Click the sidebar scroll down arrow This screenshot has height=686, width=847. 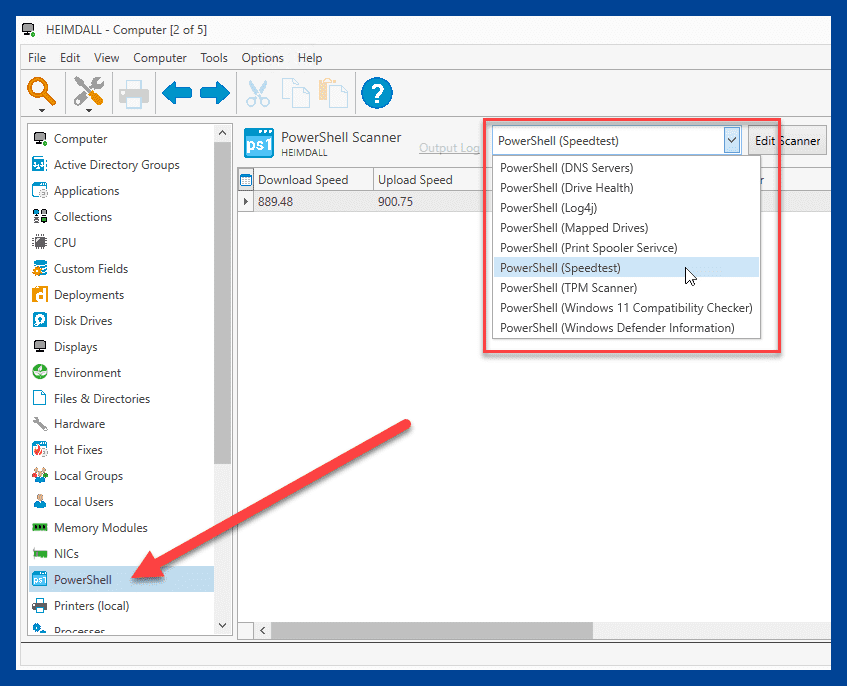click(x=223, y=626)
